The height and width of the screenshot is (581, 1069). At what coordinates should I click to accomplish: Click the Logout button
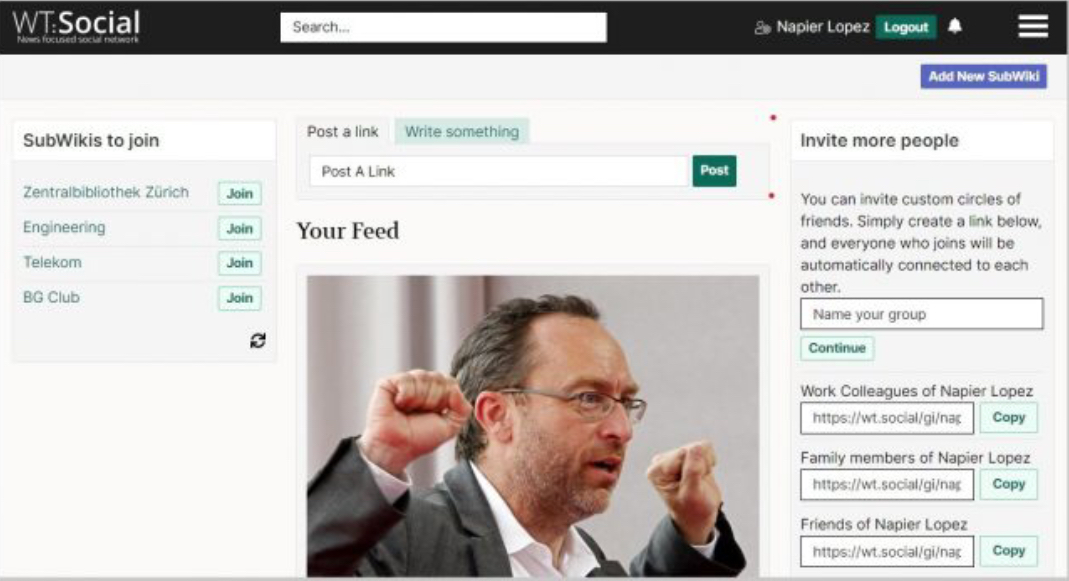(905, 27)
